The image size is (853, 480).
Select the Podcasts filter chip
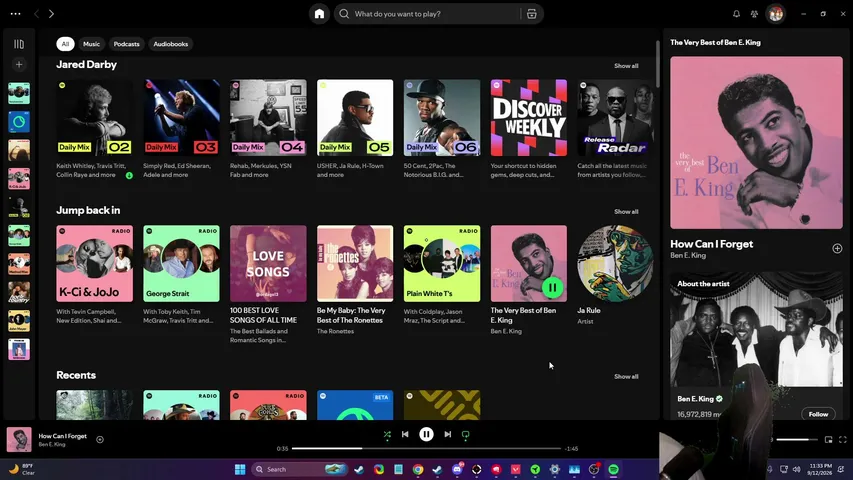[x=126, y=44]
